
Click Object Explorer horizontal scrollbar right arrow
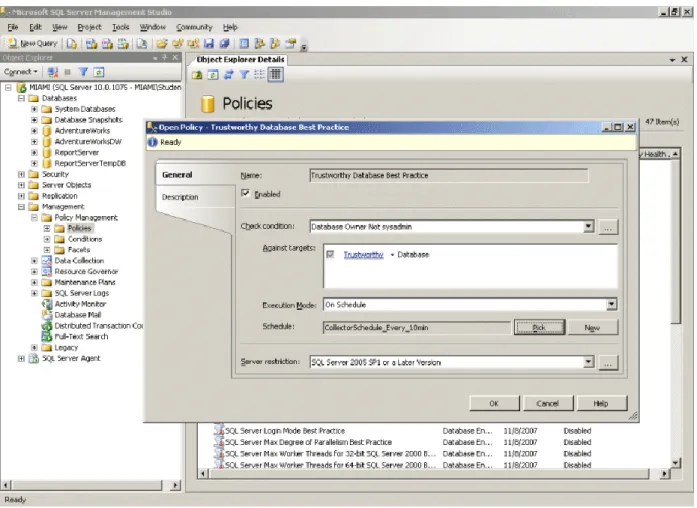[176, 485]
